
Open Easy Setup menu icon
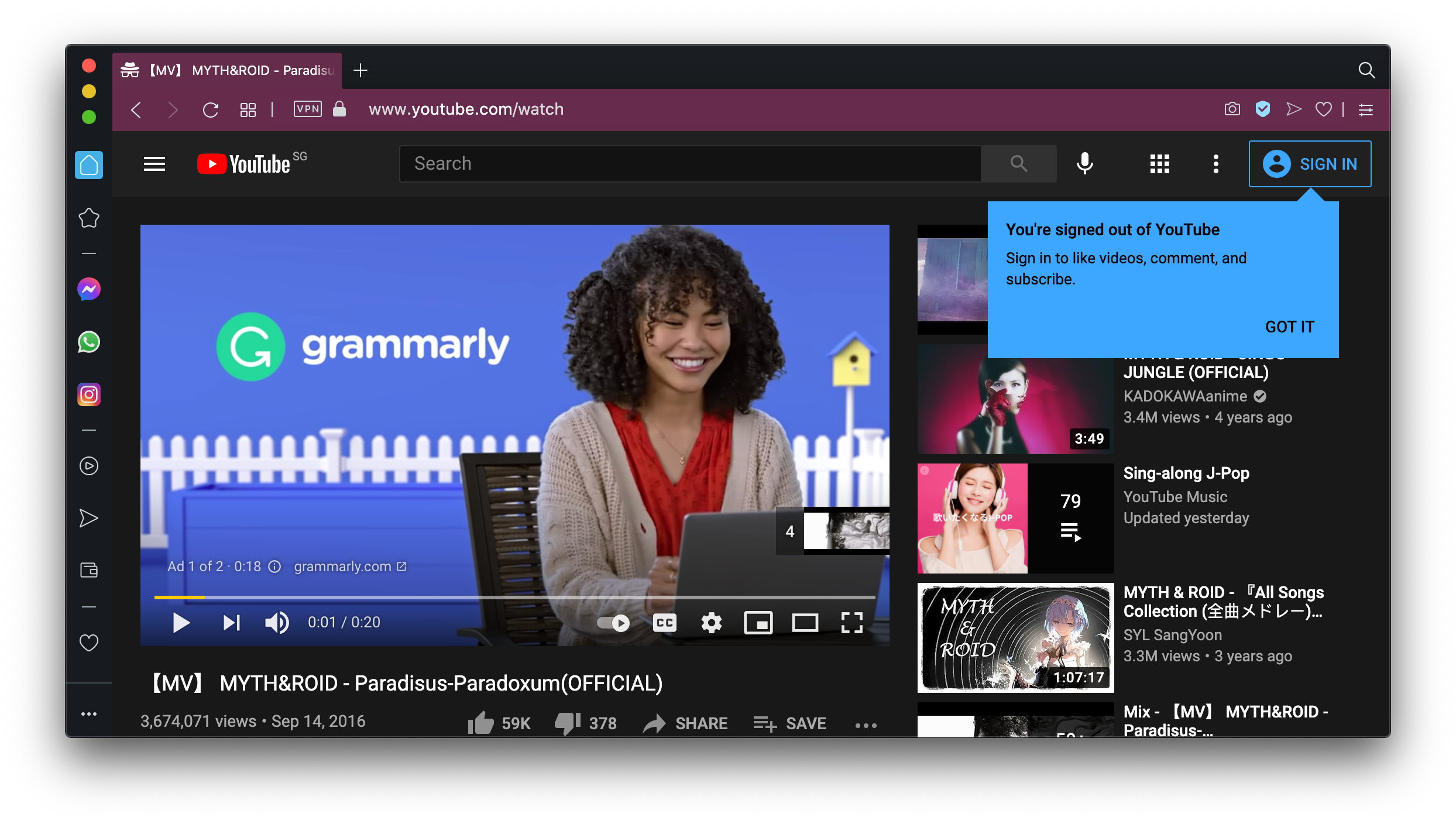(1366, 109)
